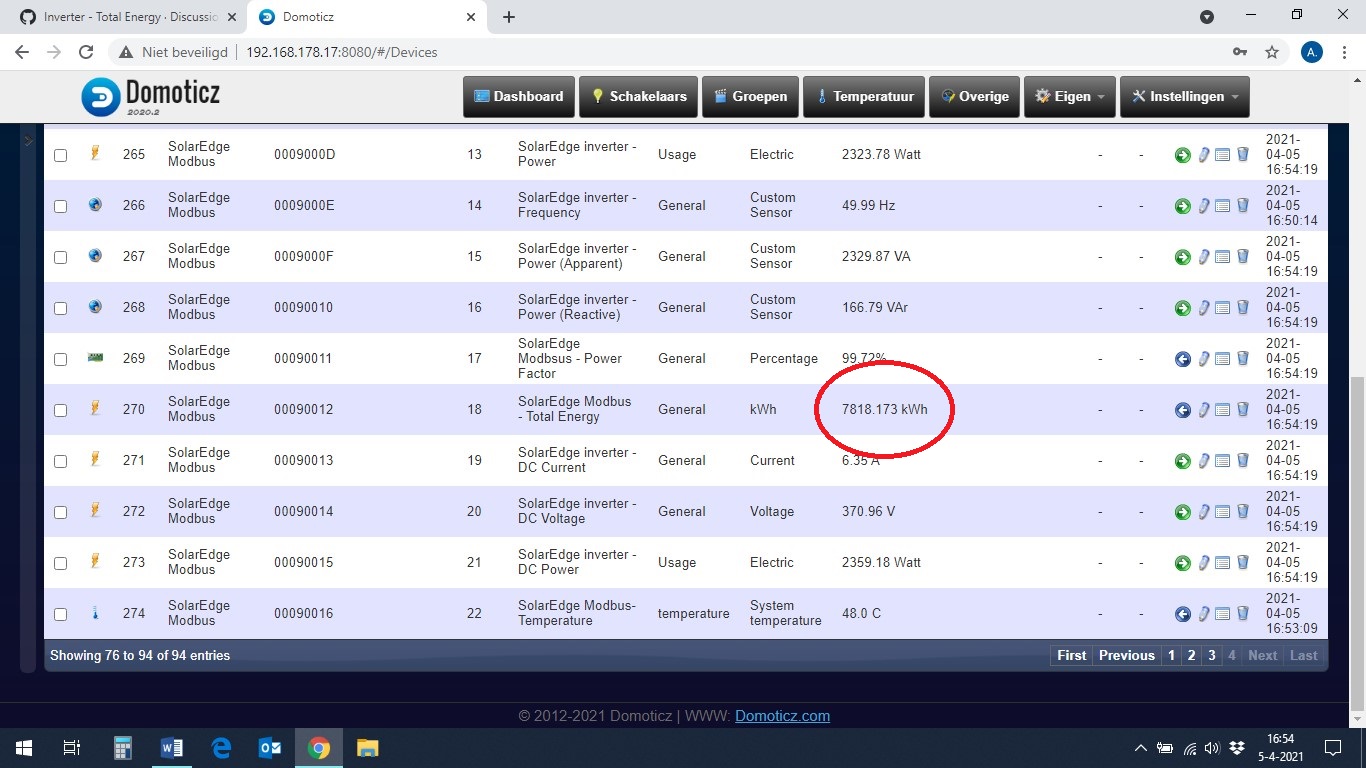Screen dimensions: 1366x768
Task: Click blue arrow for Temperature row 274
Action: point(1183,614)
